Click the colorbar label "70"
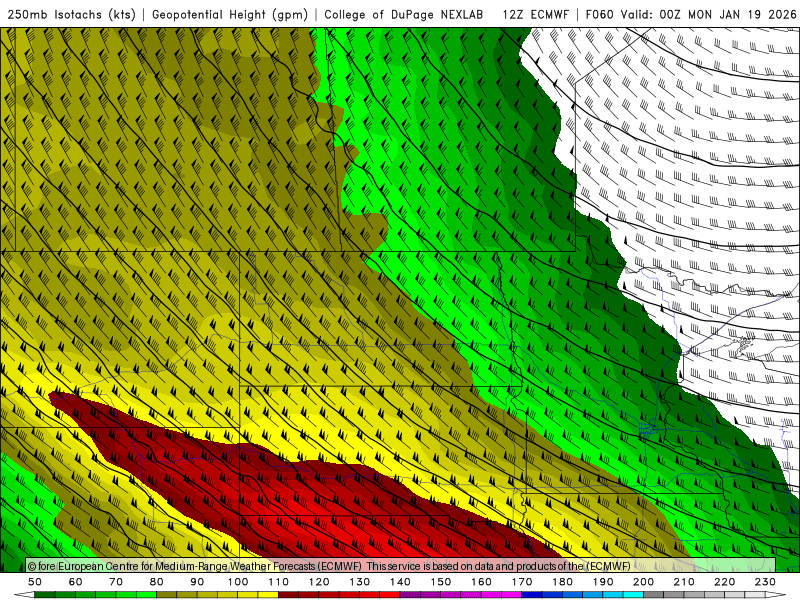 pyautogui.click(x=116, y=582)
